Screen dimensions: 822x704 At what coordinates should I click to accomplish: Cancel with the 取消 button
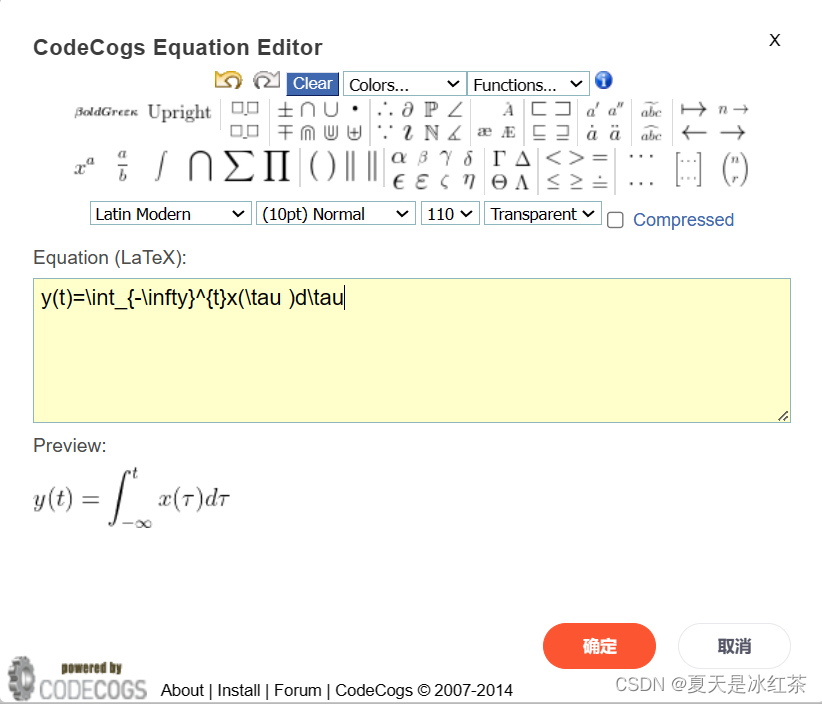coord(734,646)
